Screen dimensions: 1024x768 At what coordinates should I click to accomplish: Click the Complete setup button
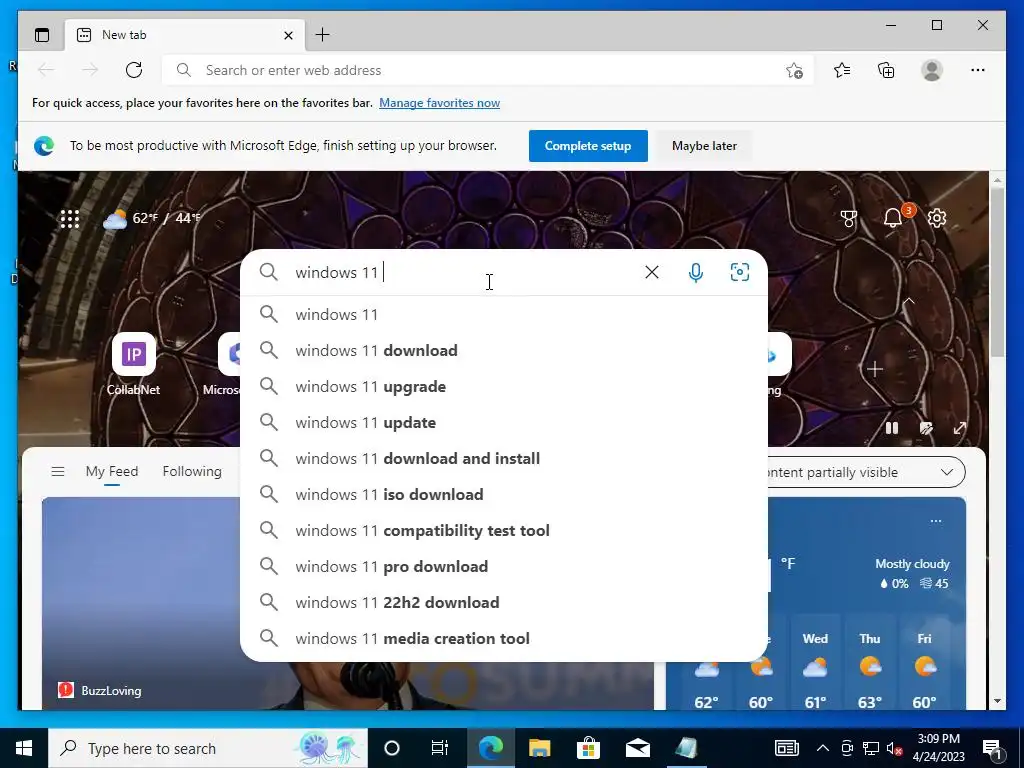tap(588, 146)
